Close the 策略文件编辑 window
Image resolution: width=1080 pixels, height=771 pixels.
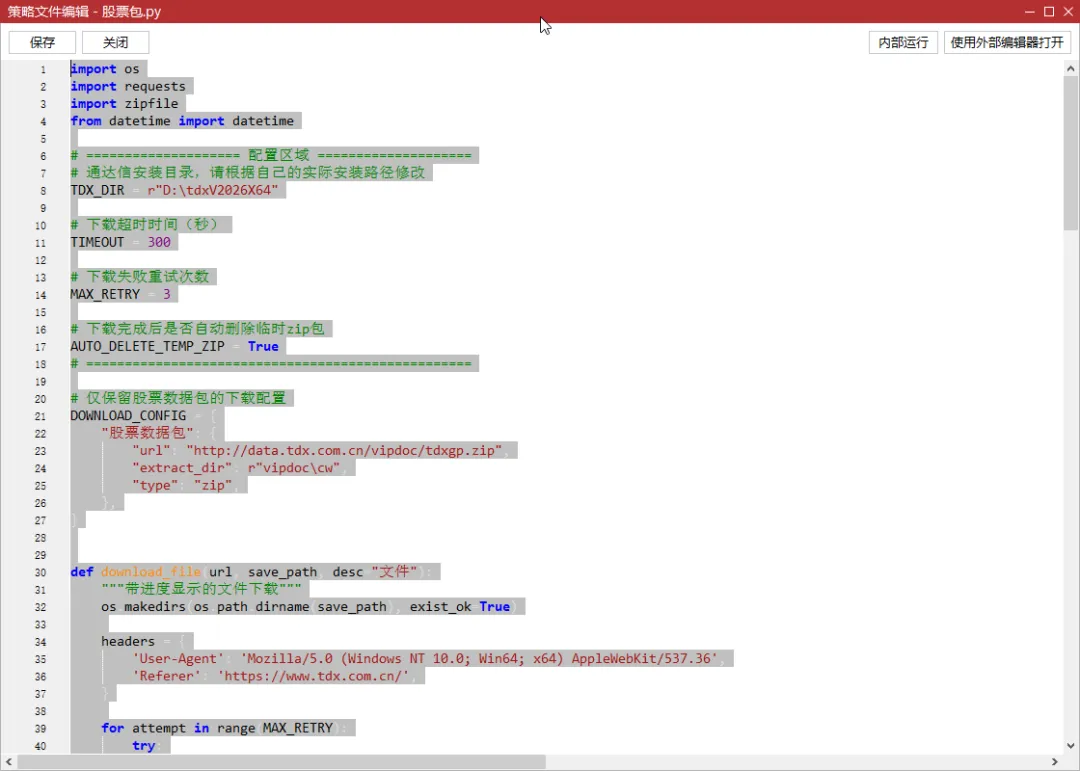[x=1068, y=12]
